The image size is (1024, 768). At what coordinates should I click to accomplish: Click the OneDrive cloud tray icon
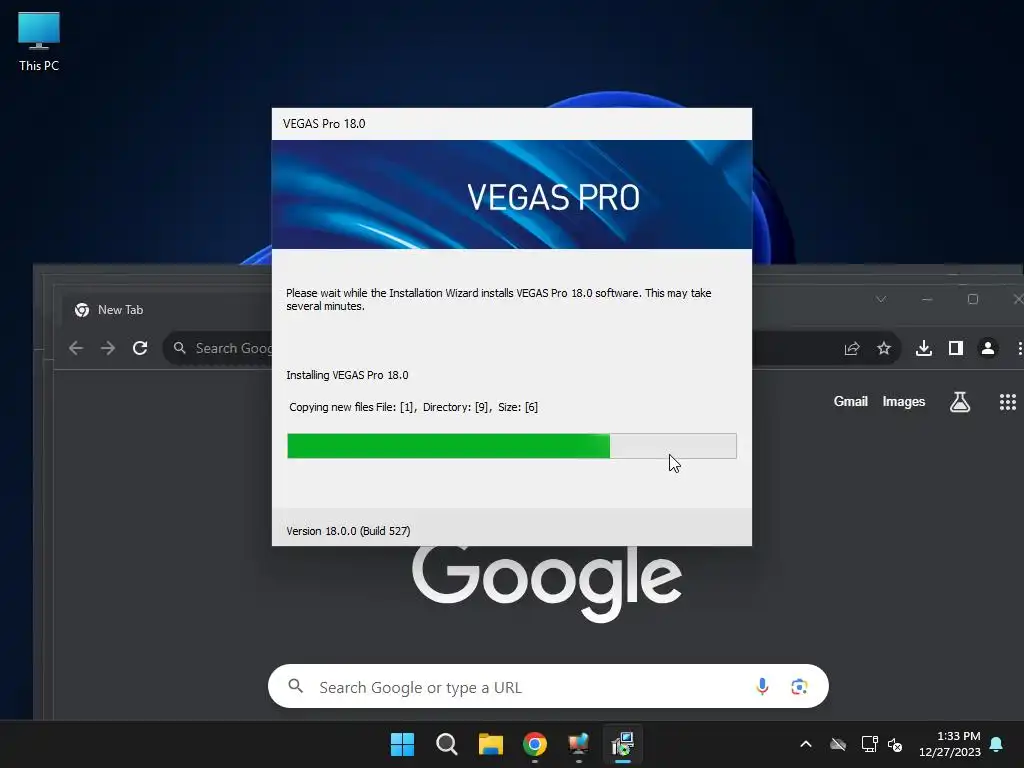click(838, 744)
